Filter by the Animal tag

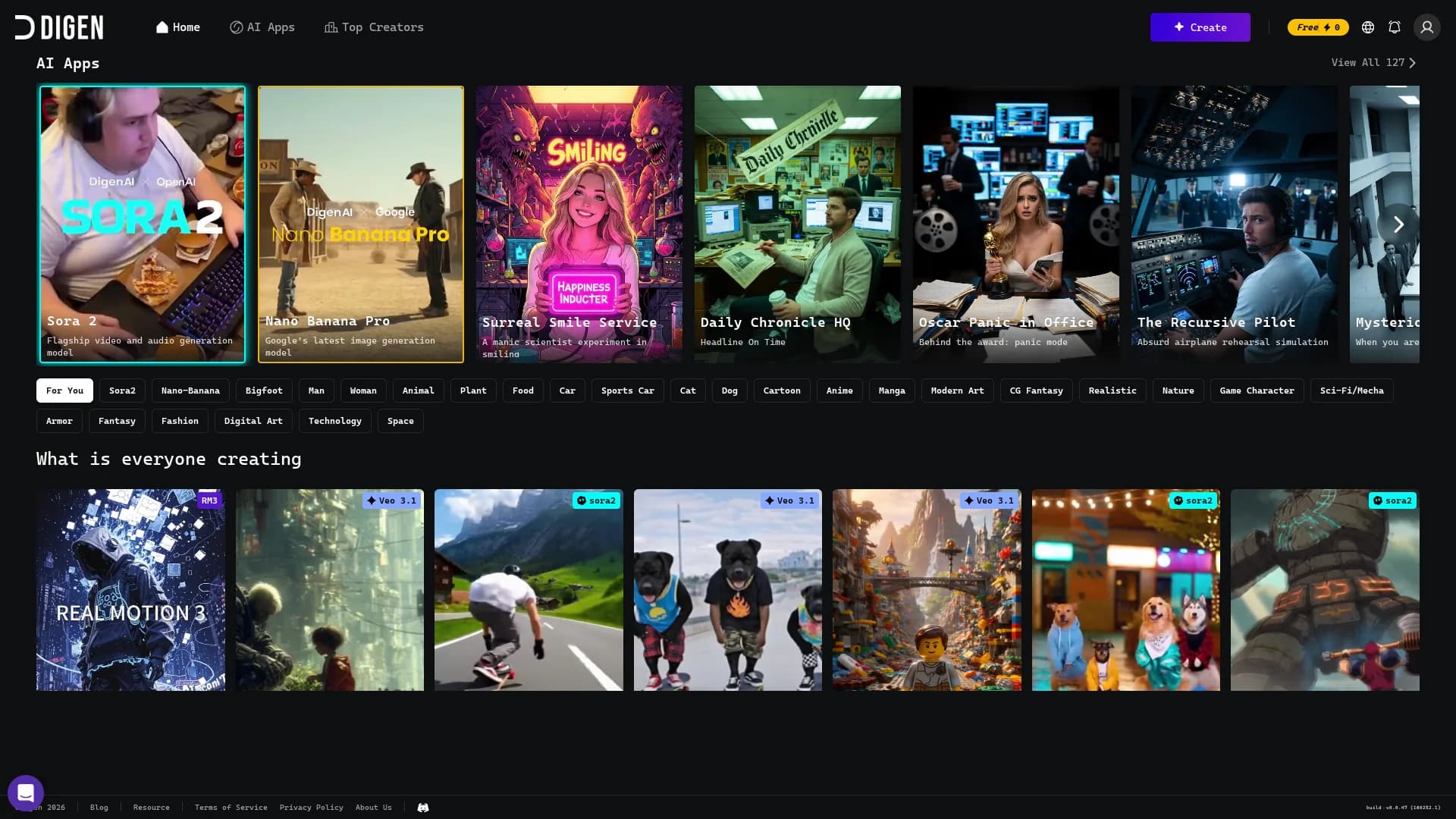[x=419, y=391]
